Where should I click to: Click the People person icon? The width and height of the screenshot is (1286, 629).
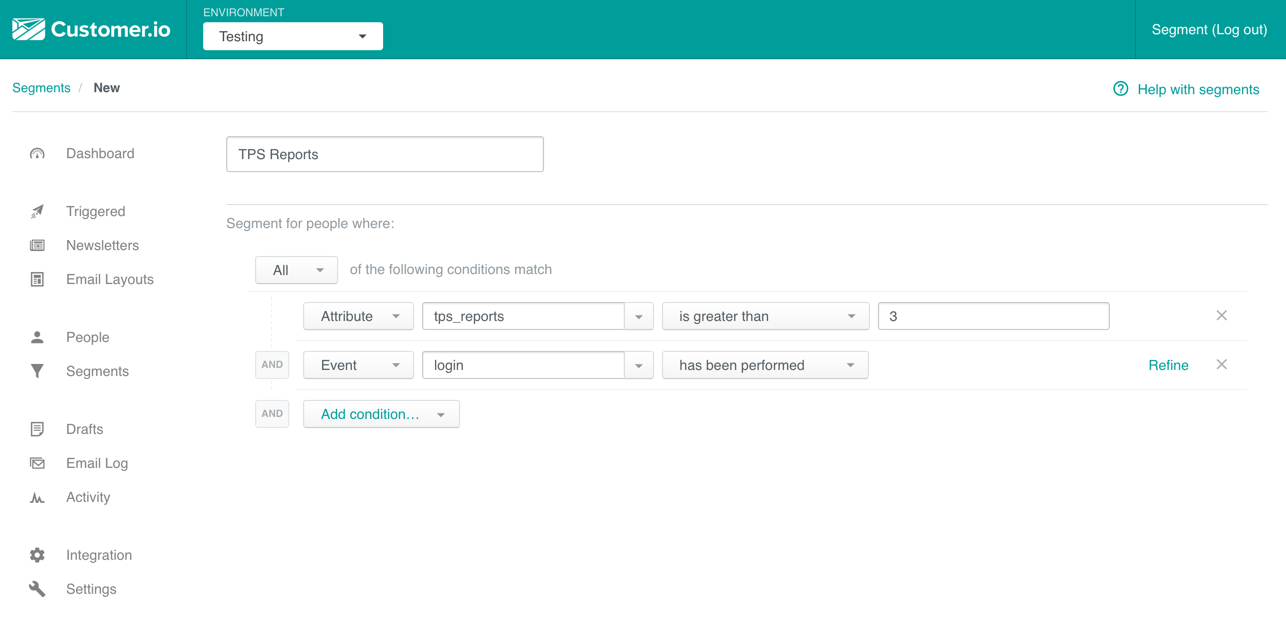(37, 338)
